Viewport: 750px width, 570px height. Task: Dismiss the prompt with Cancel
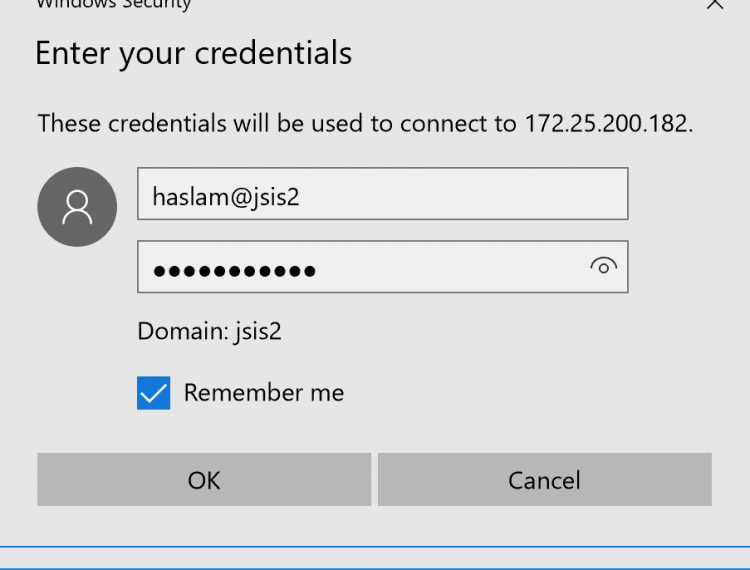(545, 480)
